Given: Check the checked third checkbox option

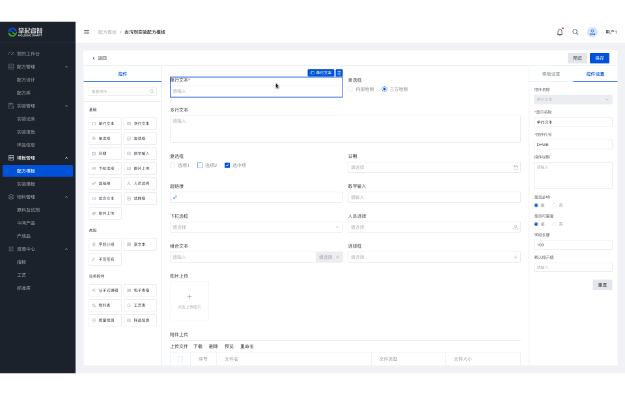Looking at the screenshot, I should (227, 165).
